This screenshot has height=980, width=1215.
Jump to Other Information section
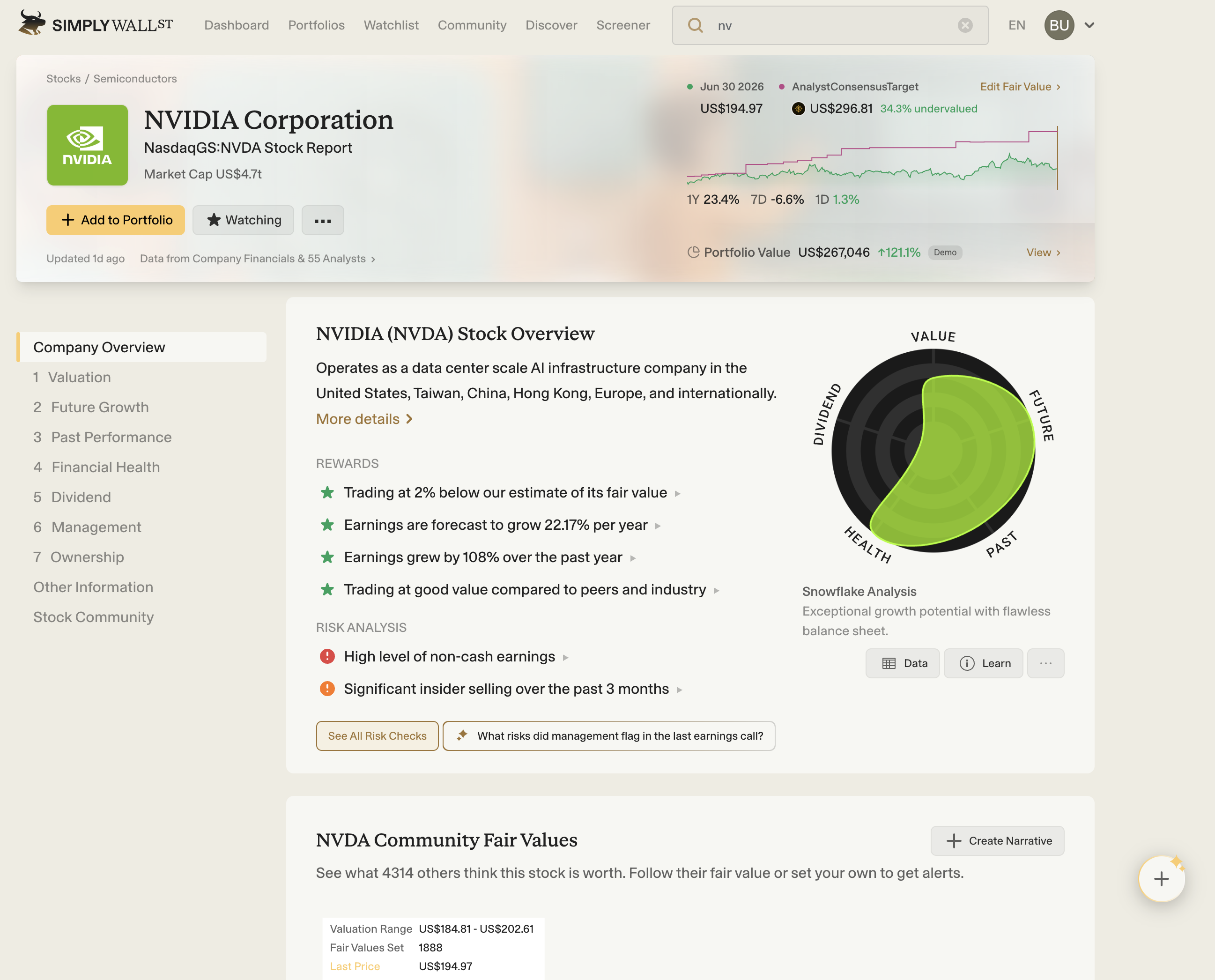click(93, 587)
